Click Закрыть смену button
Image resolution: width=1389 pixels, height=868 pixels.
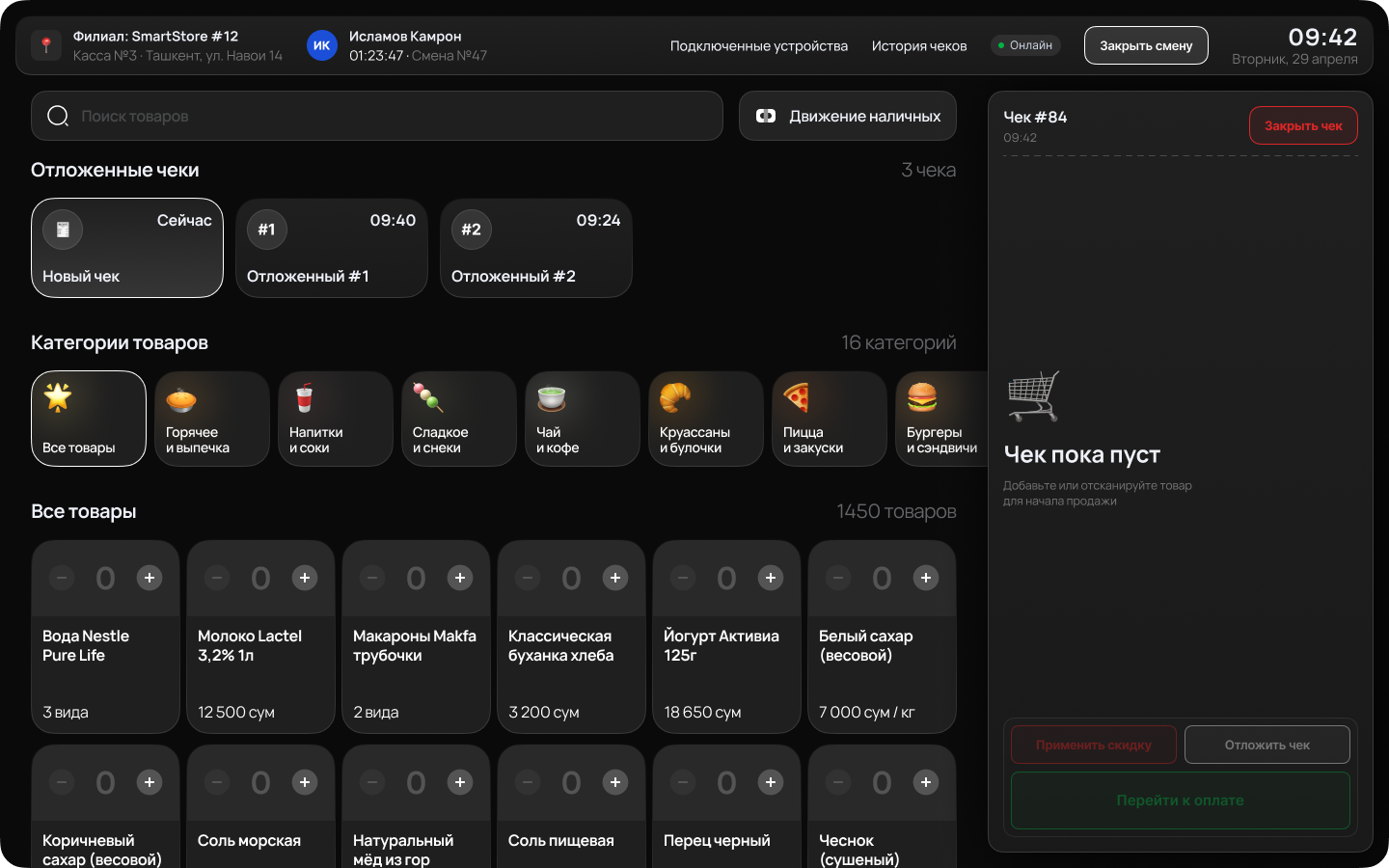click(x=1146, y=45)
